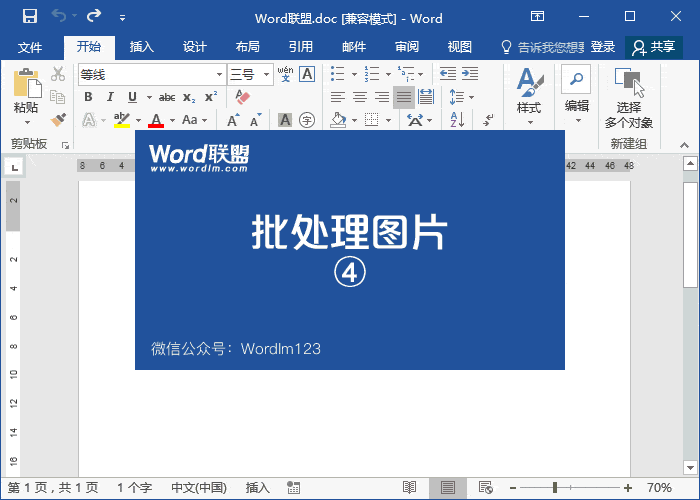Screen dimensions: 700x500
Task: Click the enclosed character 字 icon
Action: coord(307,120)
